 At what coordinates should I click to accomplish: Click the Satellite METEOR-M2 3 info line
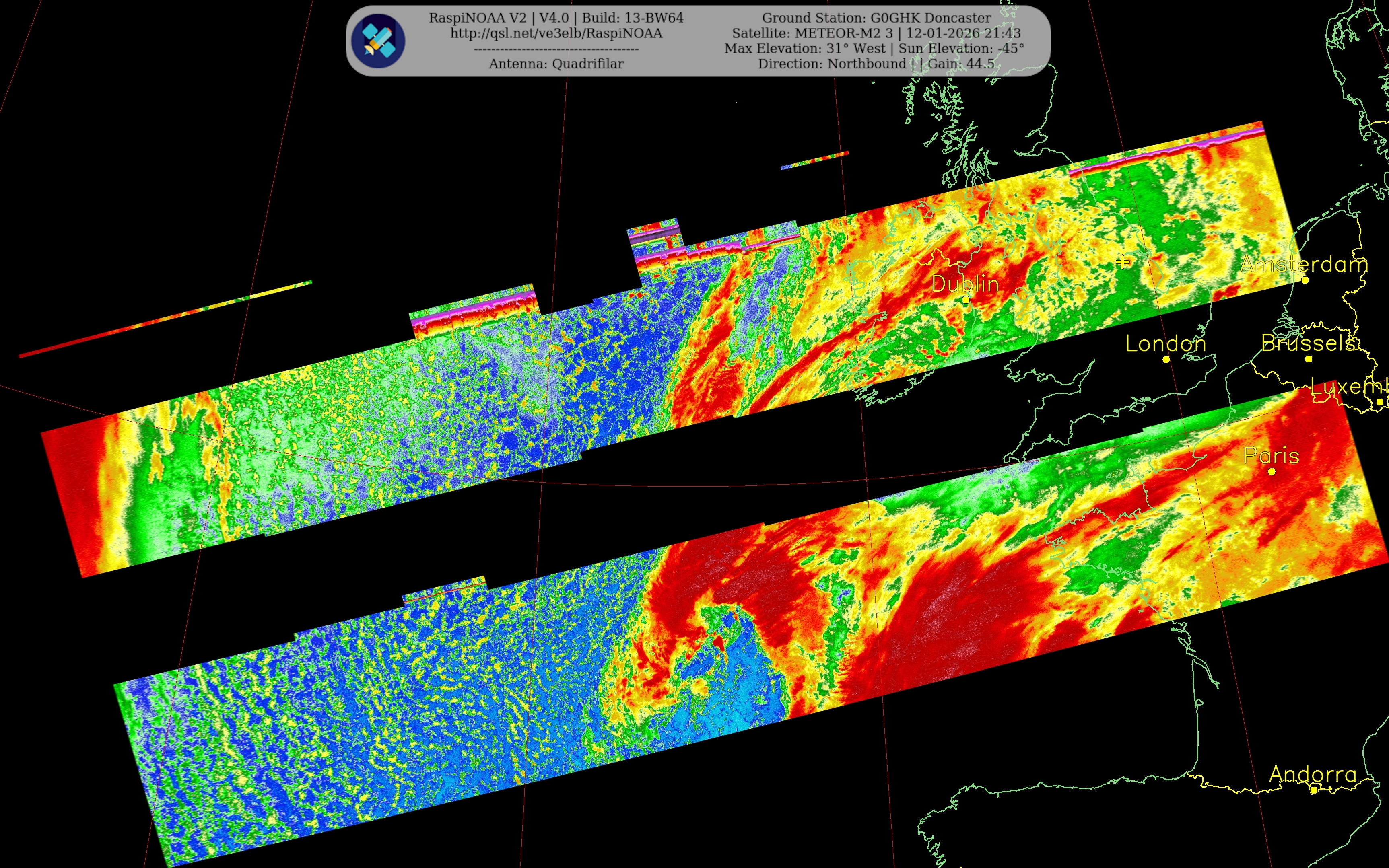[876, 33]
